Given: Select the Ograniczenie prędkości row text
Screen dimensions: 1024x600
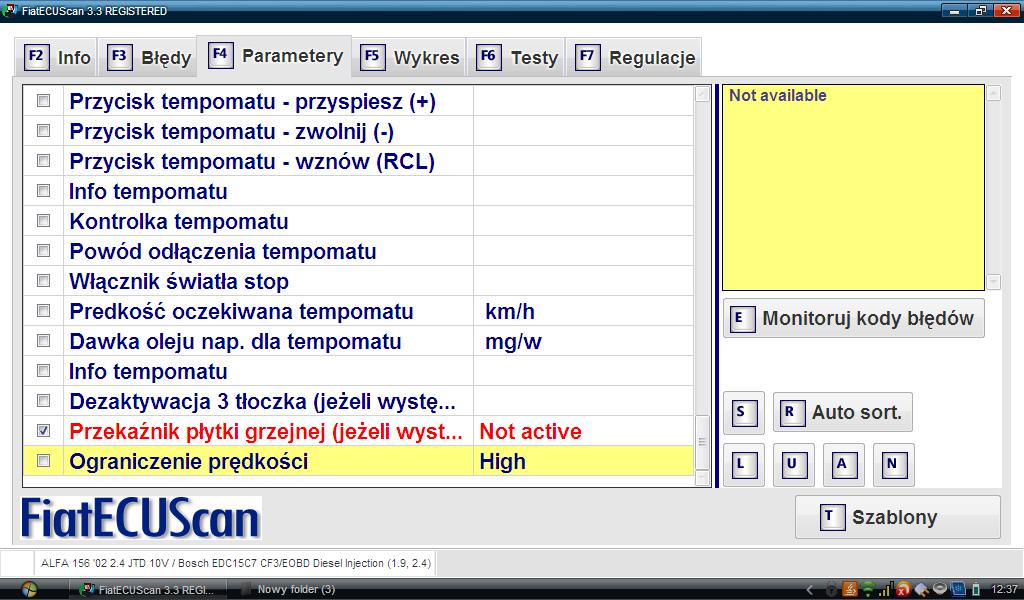Looking at the screenshot, I should click(189, 462).
